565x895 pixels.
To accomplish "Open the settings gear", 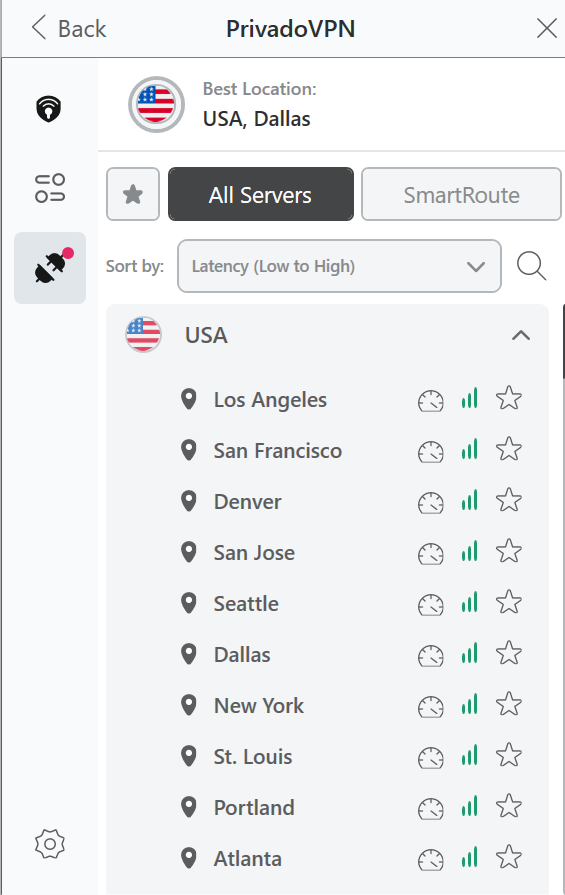I will point(50,844).
